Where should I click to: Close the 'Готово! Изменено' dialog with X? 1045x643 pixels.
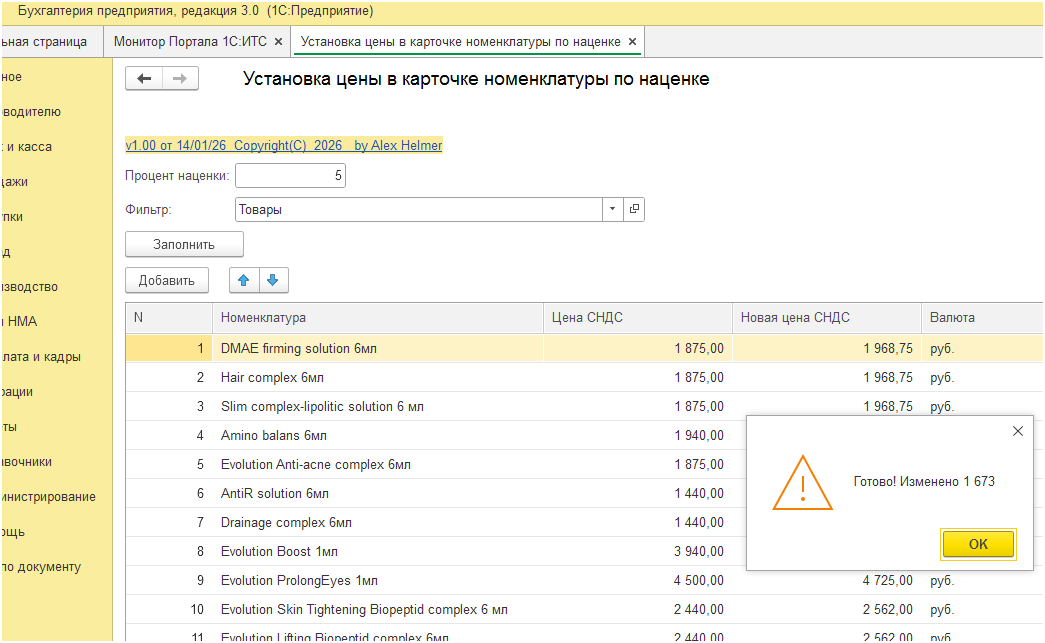pyautogui.click(x=1018, y=431)
